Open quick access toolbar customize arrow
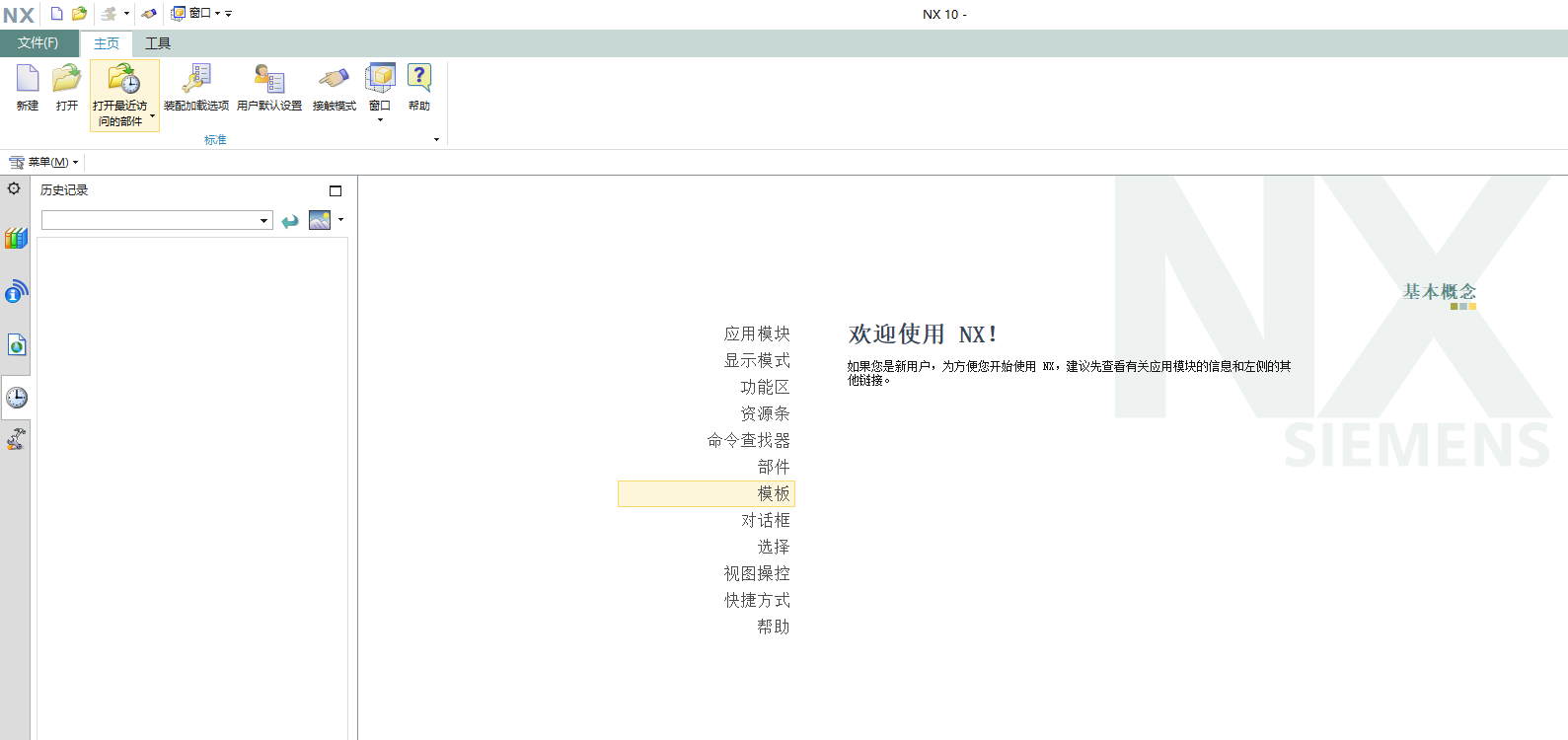 [229, 14]
